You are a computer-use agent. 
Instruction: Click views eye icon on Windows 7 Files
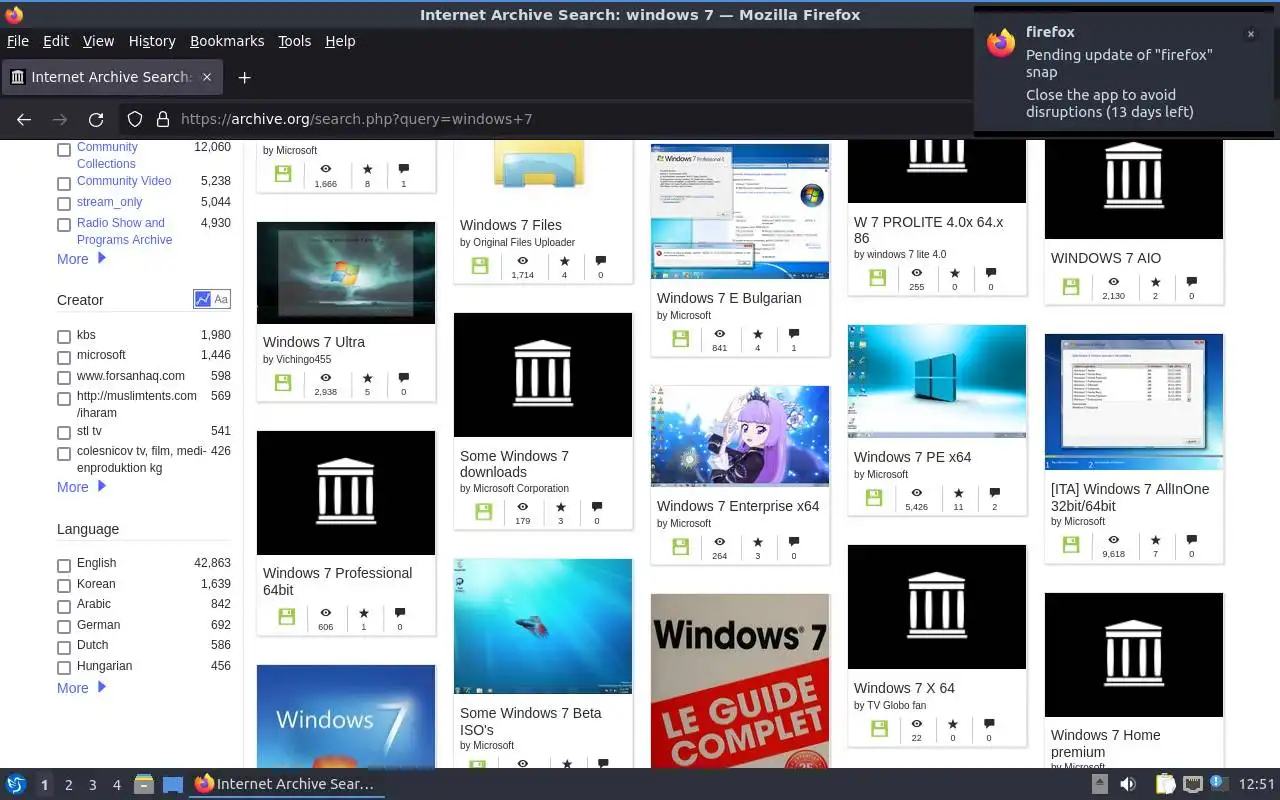(522, 261)
